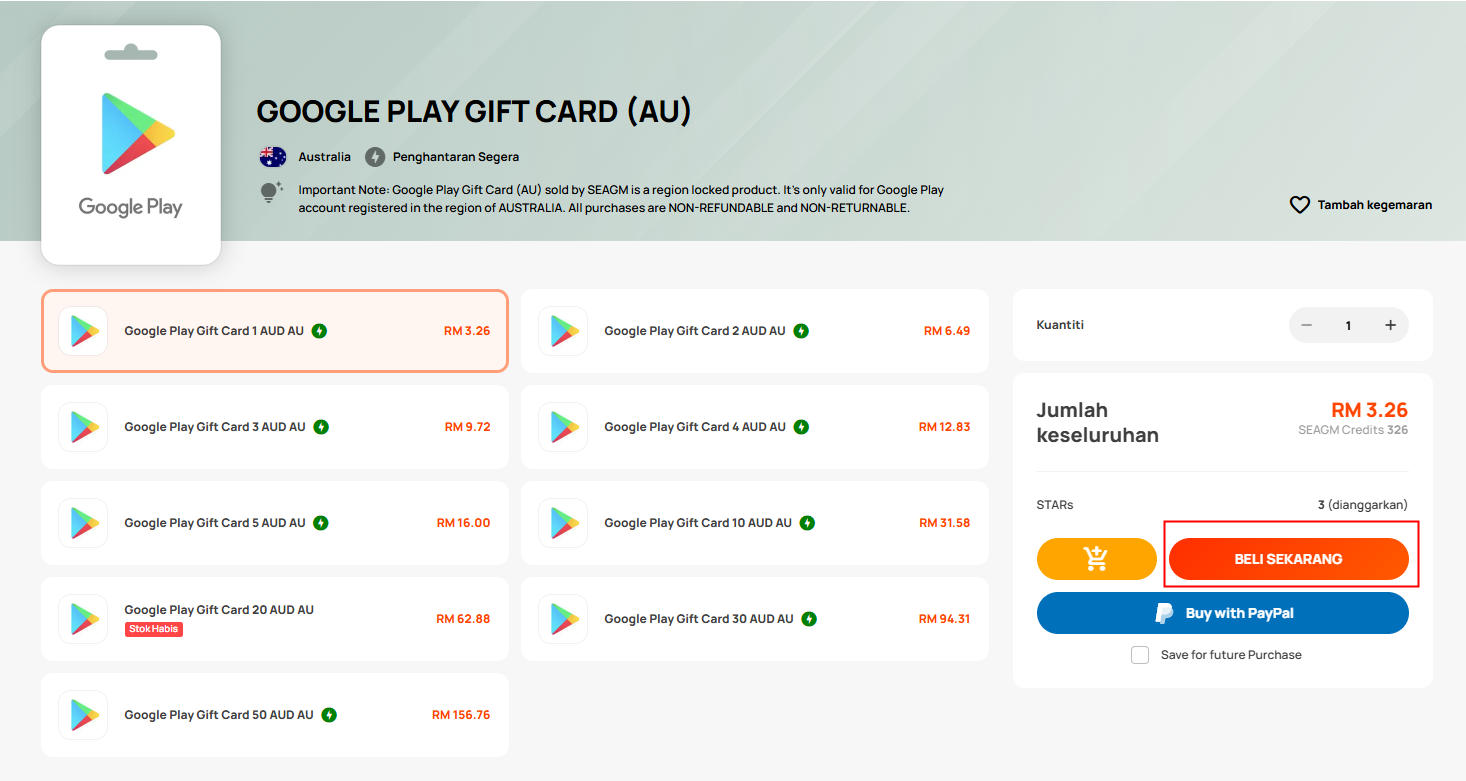Increase quantity with the plus button

(1390, 325)
